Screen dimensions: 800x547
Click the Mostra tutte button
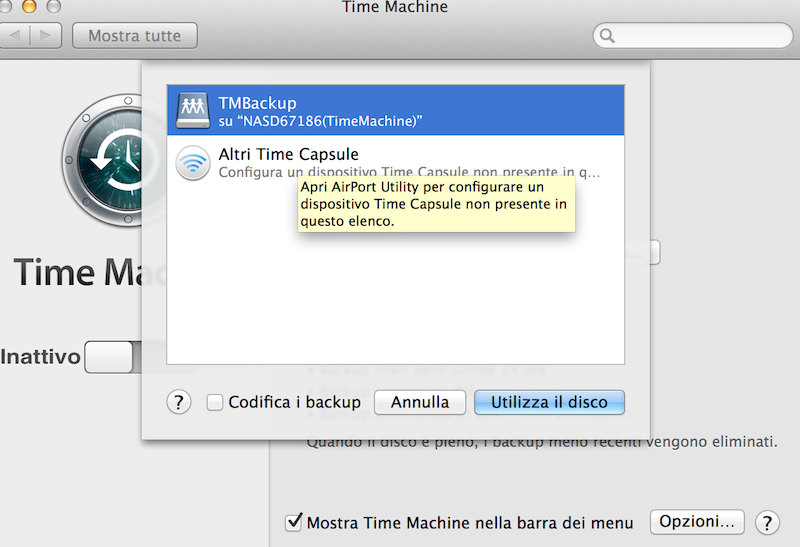click(x=135, y=36)
